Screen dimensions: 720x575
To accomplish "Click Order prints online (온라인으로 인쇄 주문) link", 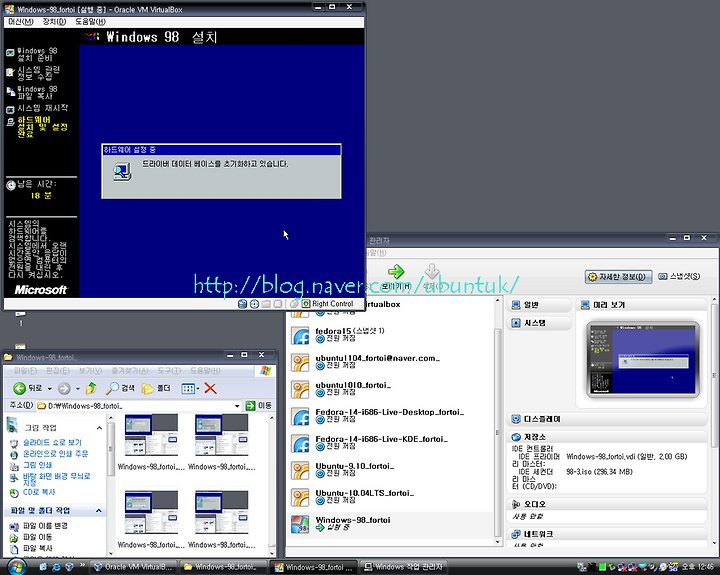I will (56, 454).
